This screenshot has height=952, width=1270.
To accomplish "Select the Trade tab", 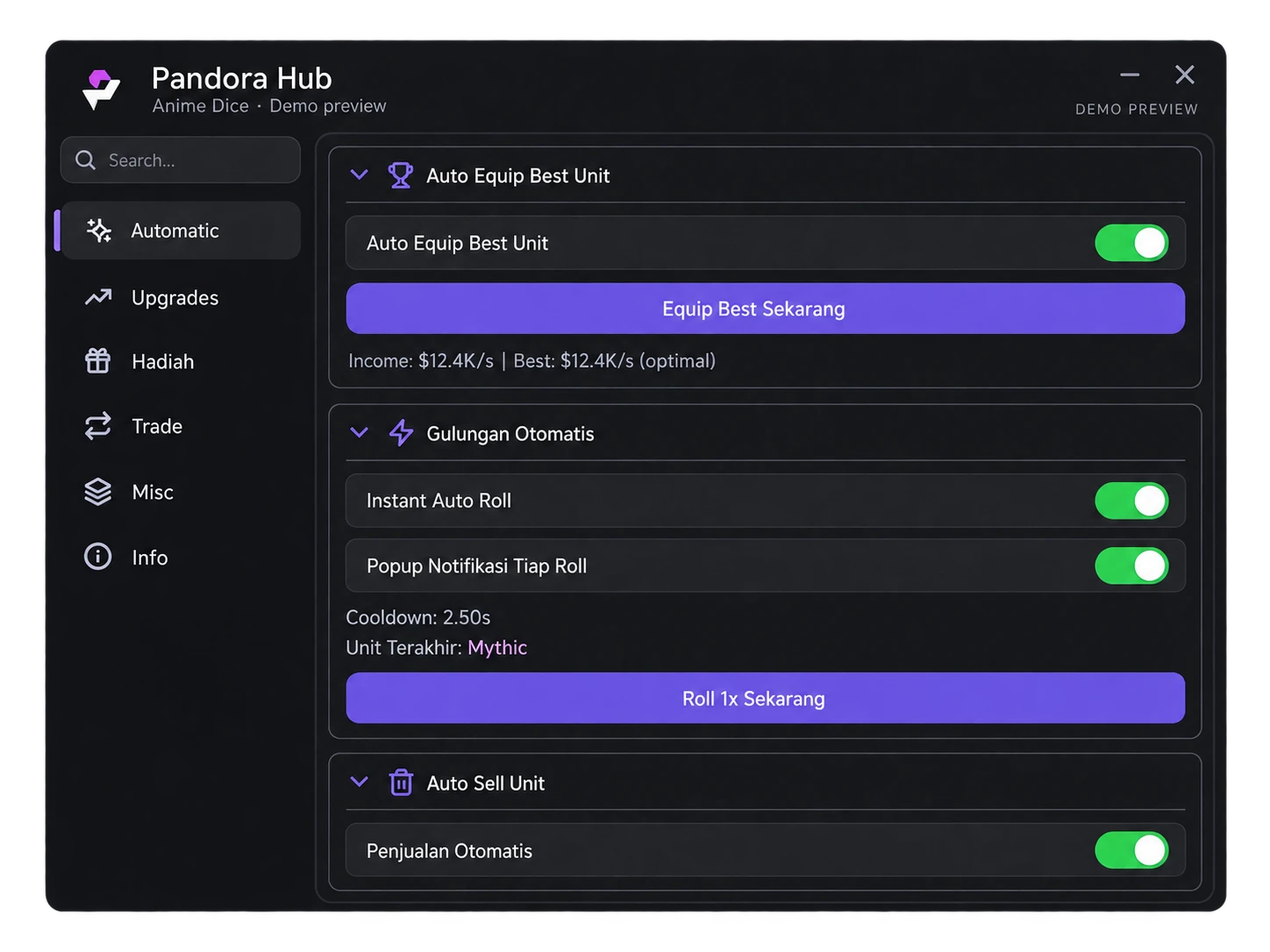I will tap(181, 426).
